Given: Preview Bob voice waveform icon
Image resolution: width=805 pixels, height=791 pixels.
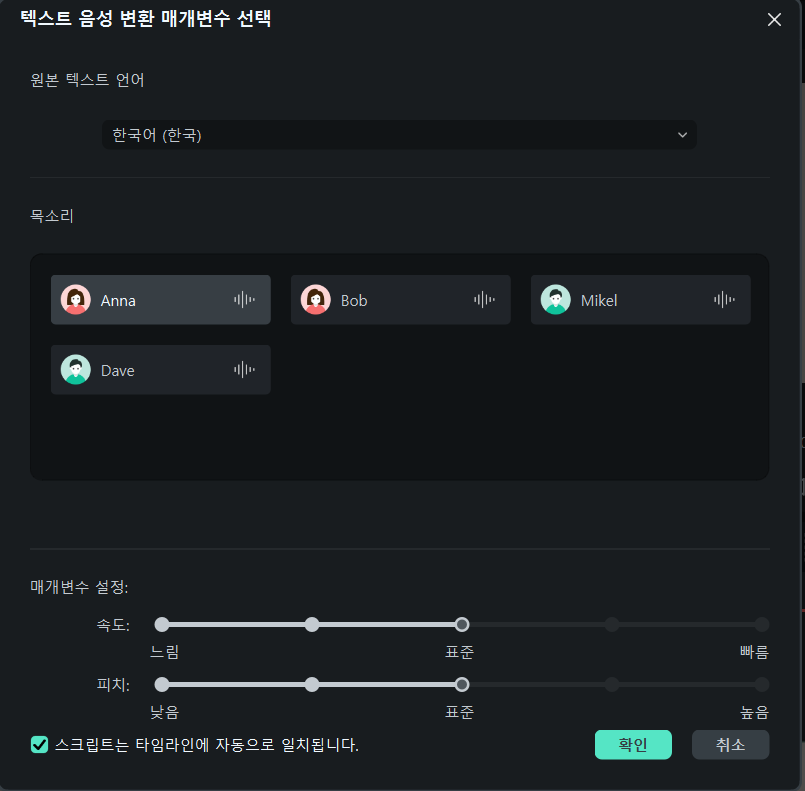Looking at the screenshot, I should point(484,299).
